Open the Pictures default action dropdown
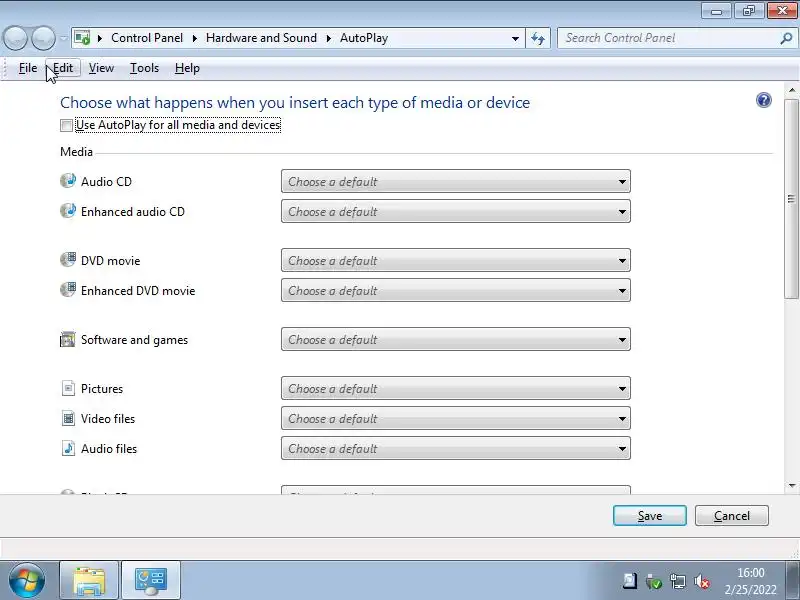The width and height of the screenshot is (800, 600). (x=455, y=389)
